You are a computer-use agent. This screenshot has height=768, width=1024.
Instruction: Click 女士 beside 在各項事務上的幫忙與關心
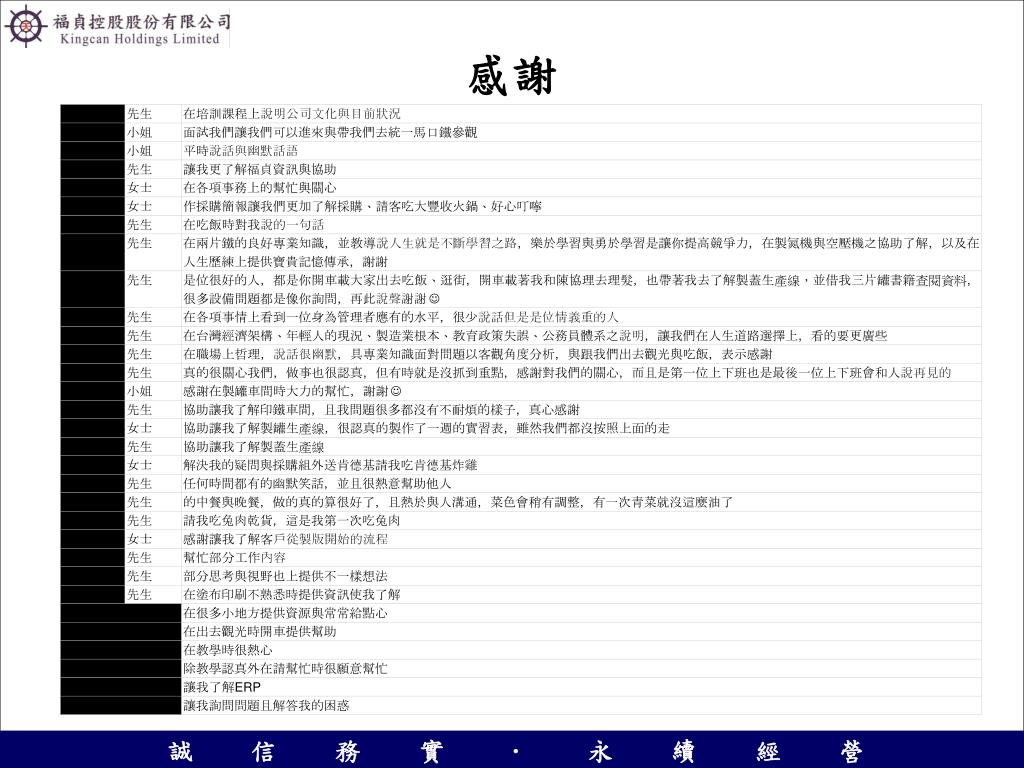(139, 187)
